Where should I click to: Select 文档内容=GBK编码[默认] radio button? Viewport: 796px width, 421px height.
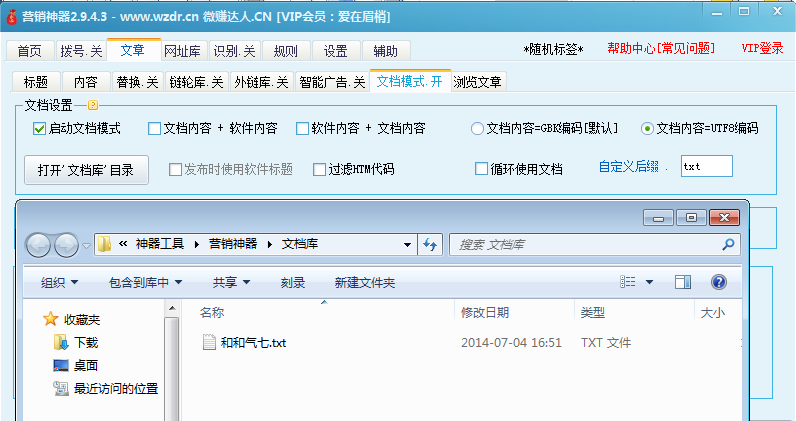pos(477,128)
